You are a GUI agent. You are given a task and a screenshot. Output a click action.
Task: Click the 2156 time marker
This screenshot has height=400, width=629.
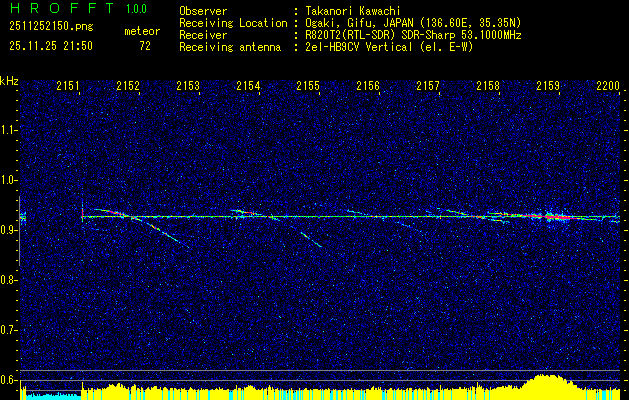point(368,87)
